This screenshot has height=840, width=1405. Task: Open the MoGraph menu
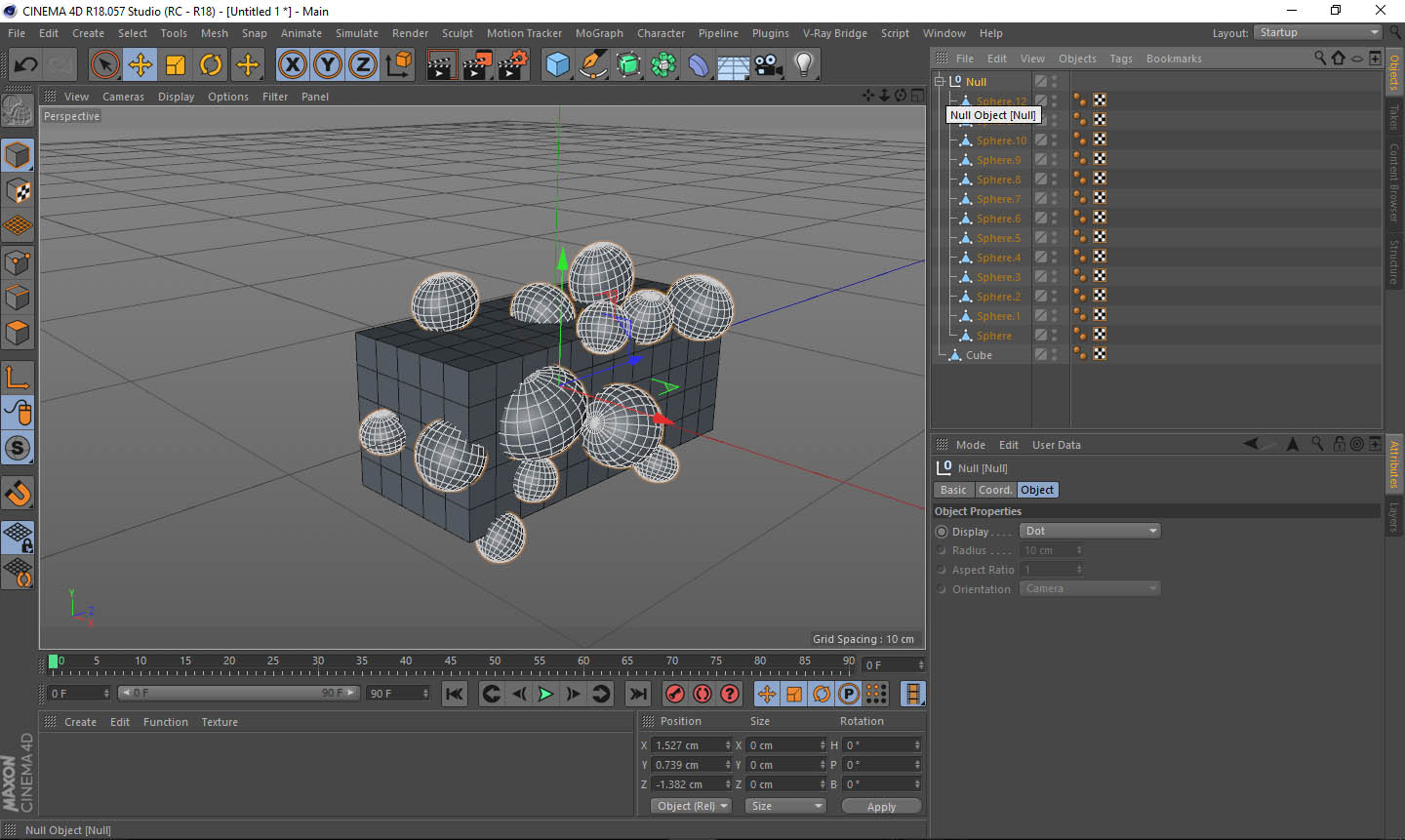pos(598,33)
